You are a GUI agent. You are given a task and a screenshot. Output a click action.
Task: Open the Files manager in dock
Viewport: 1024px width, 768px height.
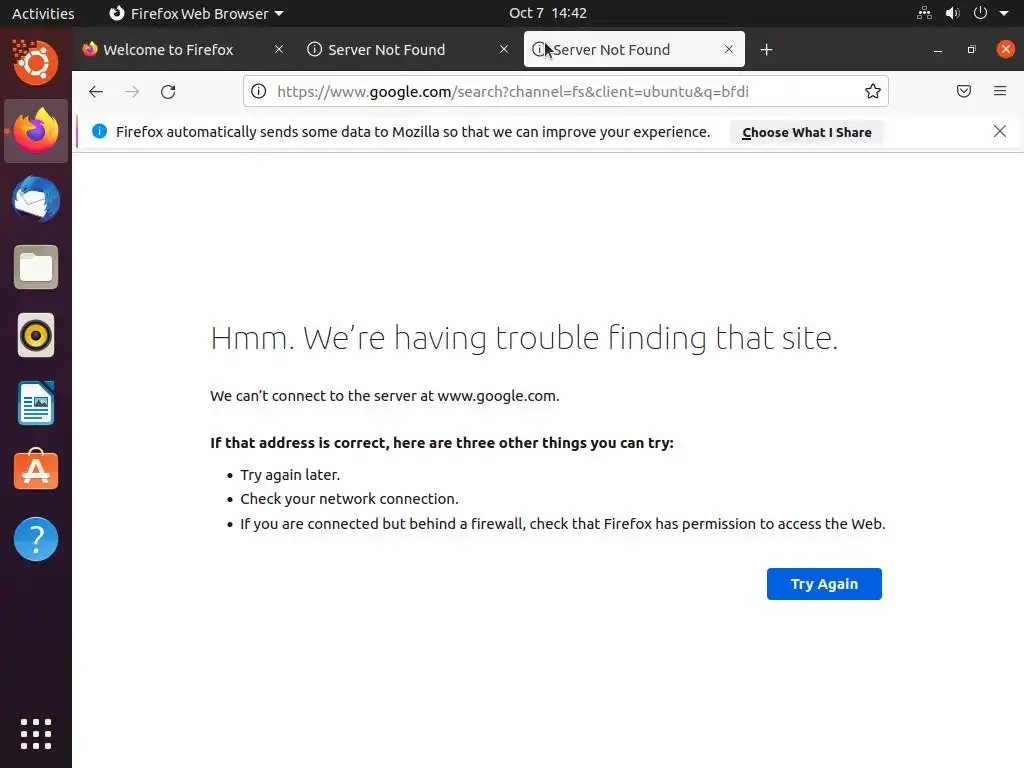click(x=36, y=267)
